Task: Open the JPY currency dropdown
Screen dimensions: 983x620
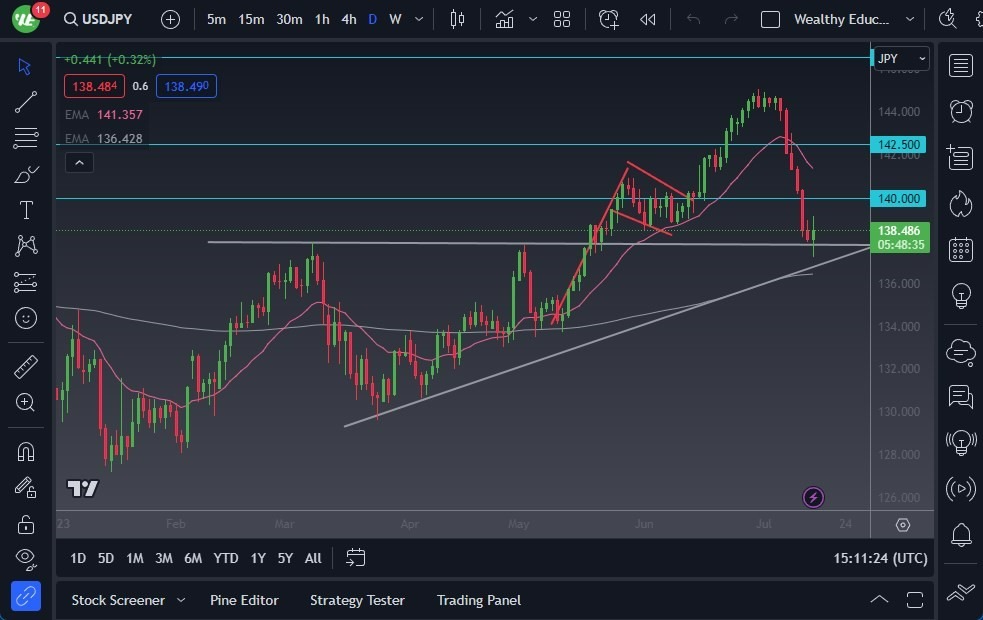Action: (901, 59)
